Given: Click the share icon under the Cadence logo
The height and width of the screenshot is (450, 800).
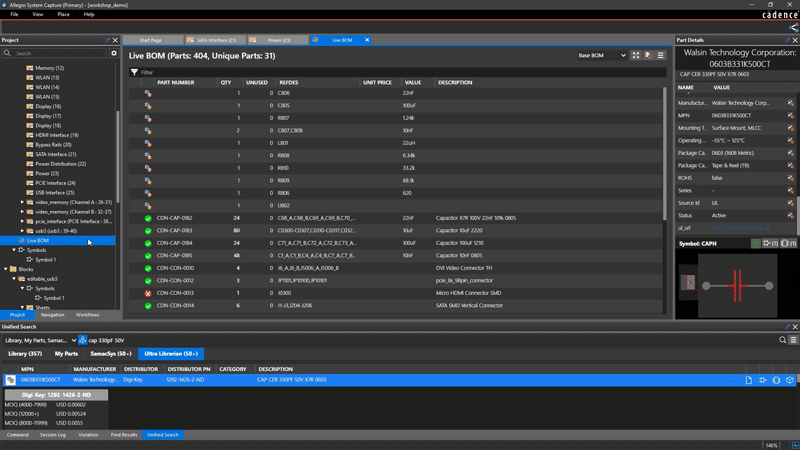Looking at the screenshot, I should point(793,28).
